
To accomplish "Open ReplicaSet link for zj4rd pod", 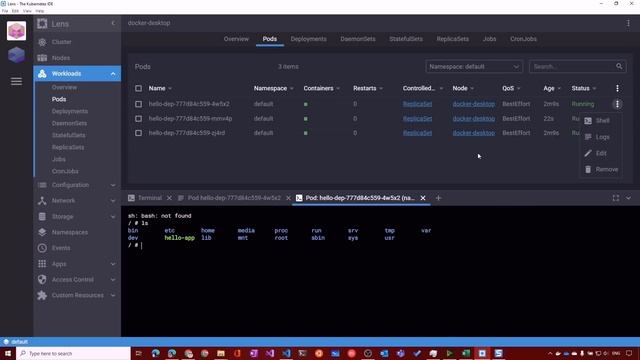I will [x=417, y=133].
